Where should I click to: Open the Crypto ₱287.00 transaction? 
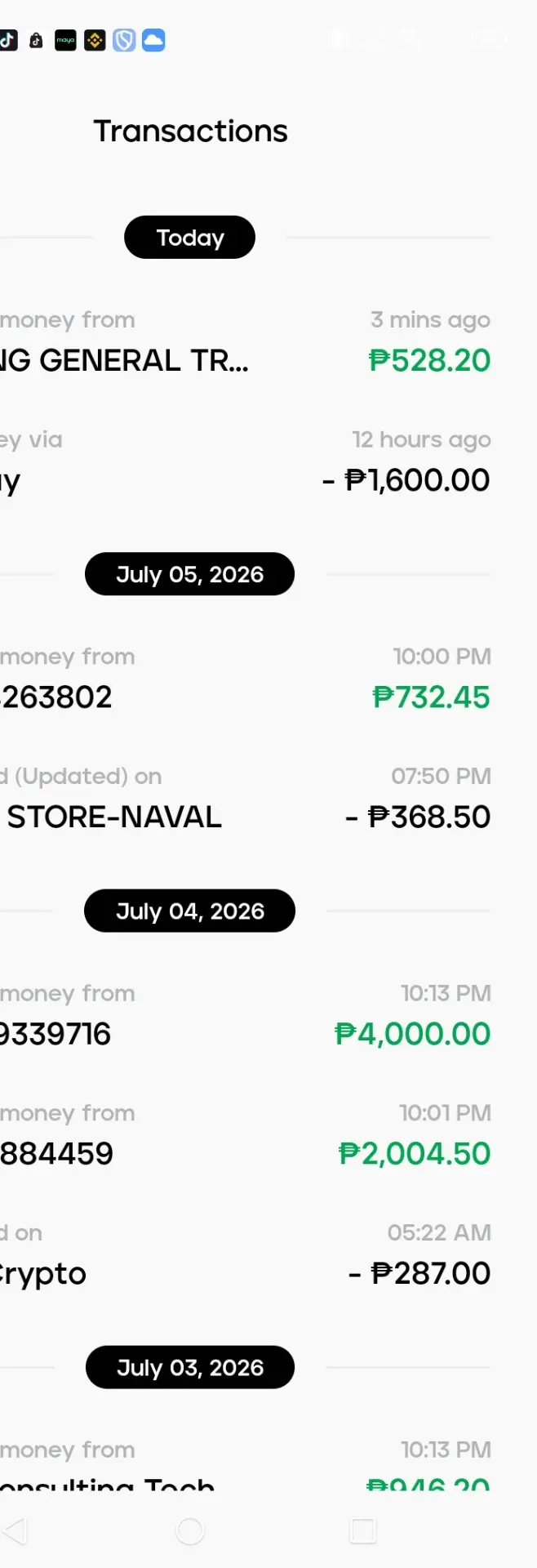click(x=245, y=1254)
